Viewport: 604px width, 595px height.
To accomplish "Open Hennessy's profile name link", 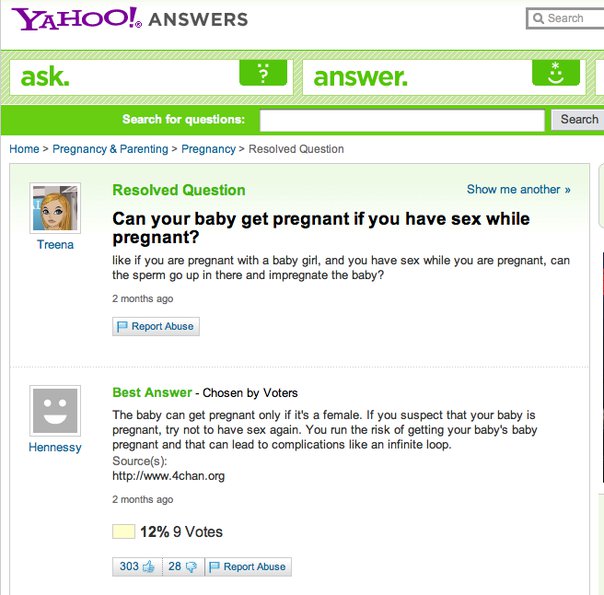I will coord(55,447).
